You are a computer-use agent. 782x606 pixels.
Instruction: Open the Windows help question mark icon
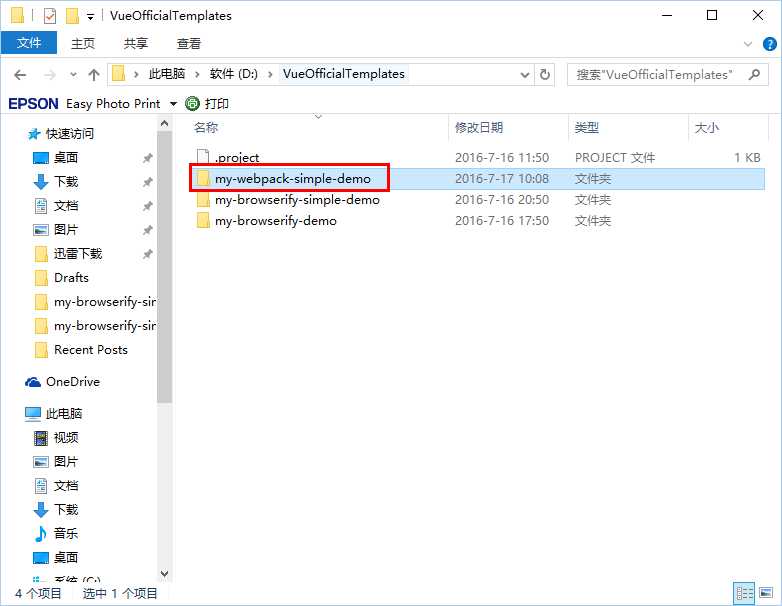(770, 44)
